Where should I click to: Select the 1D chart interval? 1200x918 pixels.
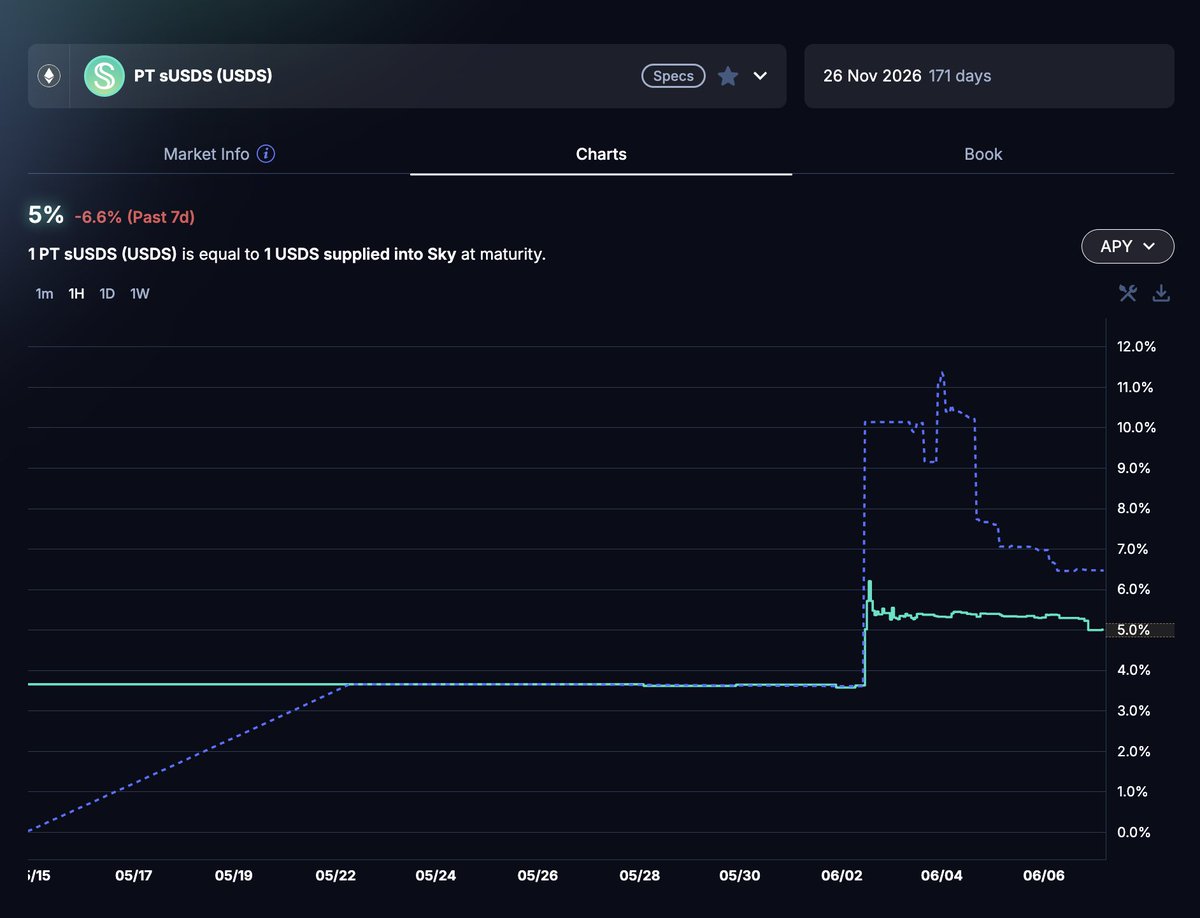click(107, 294)
